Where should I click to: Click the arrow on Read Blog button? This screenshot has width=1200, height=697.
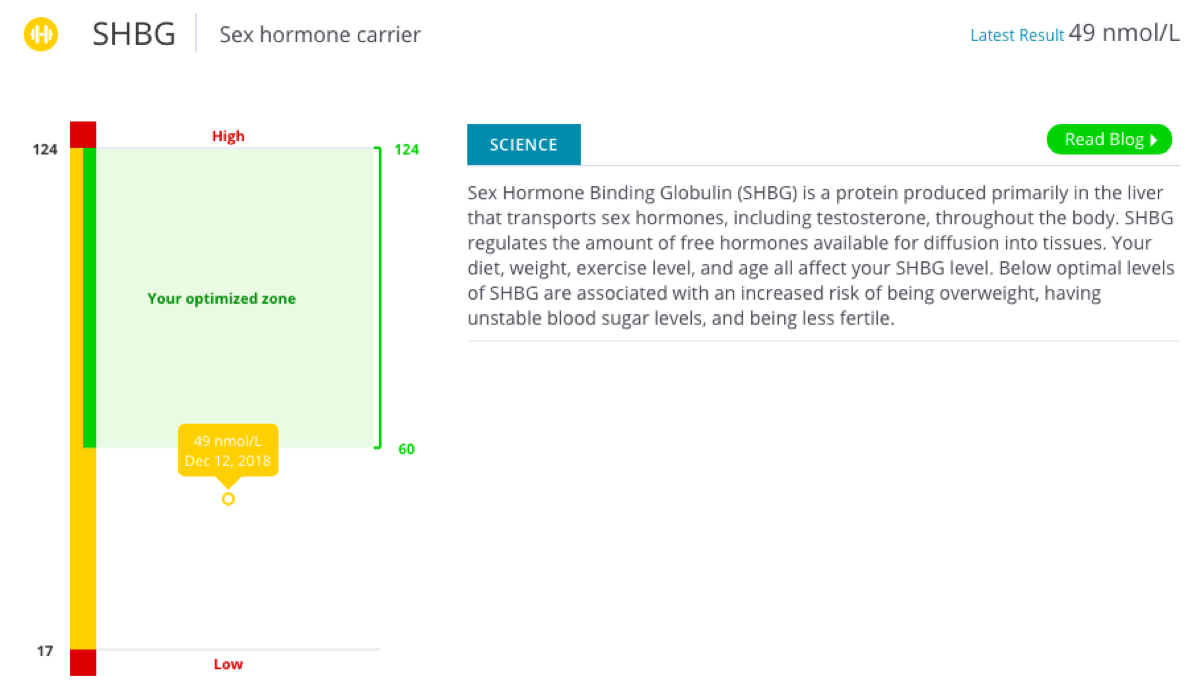click(1154, 140)
